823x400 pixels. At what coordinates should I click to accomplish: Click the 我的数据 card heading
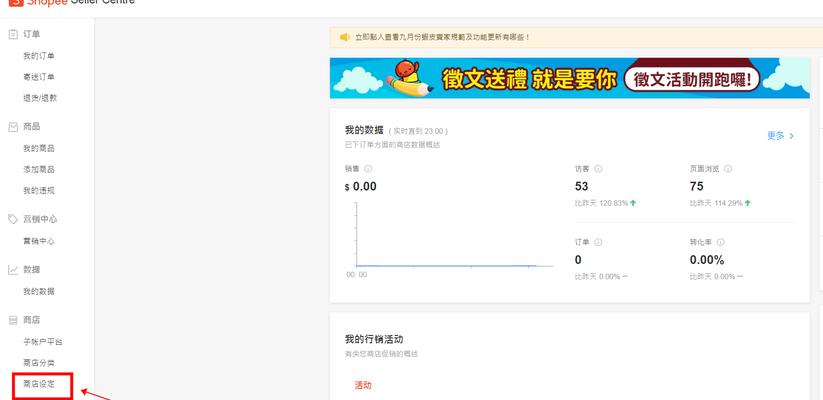coord(364,130)
